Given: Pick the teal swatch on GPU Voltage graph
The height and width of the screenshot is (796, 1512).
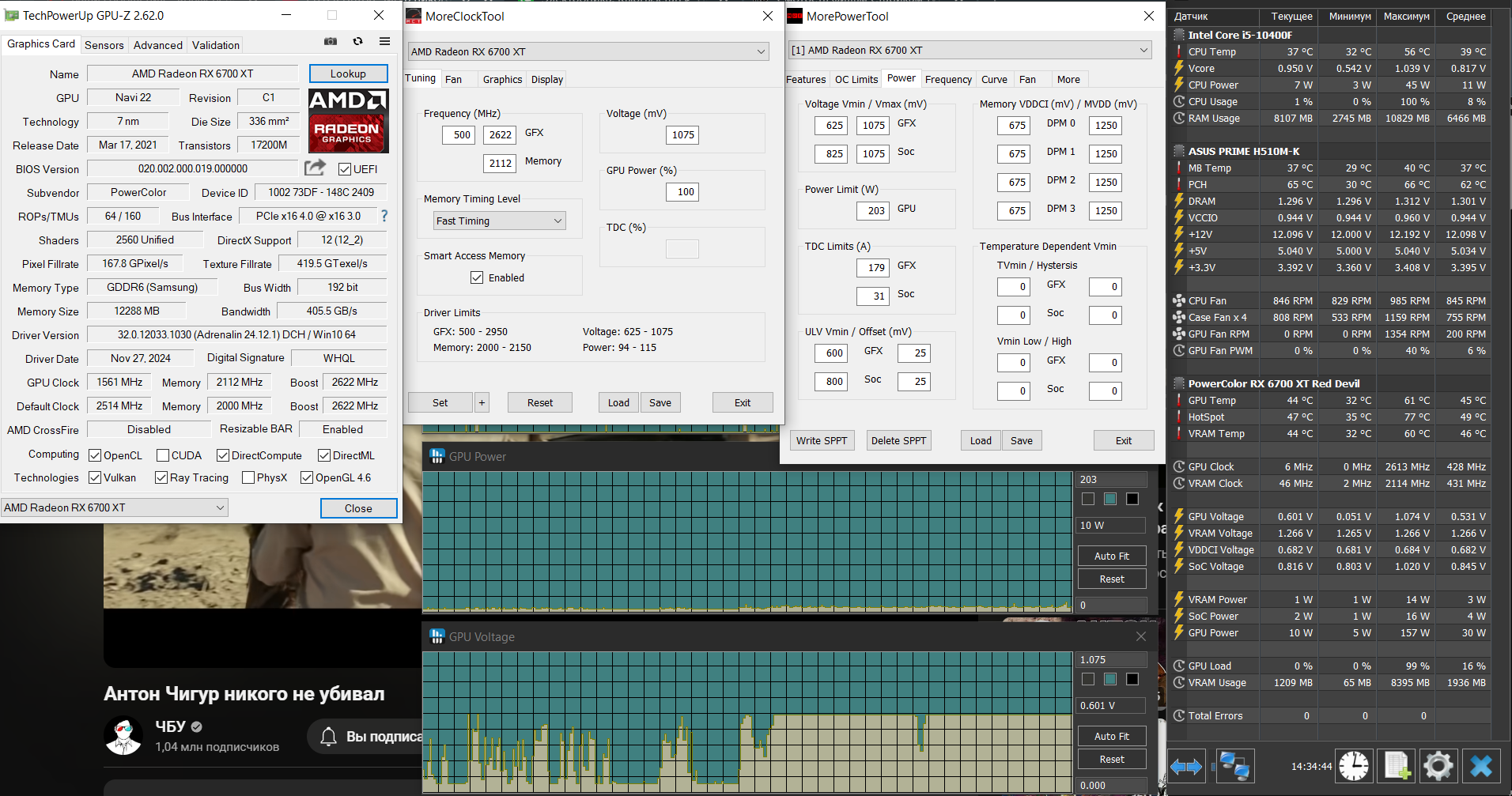Looking at the screenshot, I should (x=1110, y=679).
